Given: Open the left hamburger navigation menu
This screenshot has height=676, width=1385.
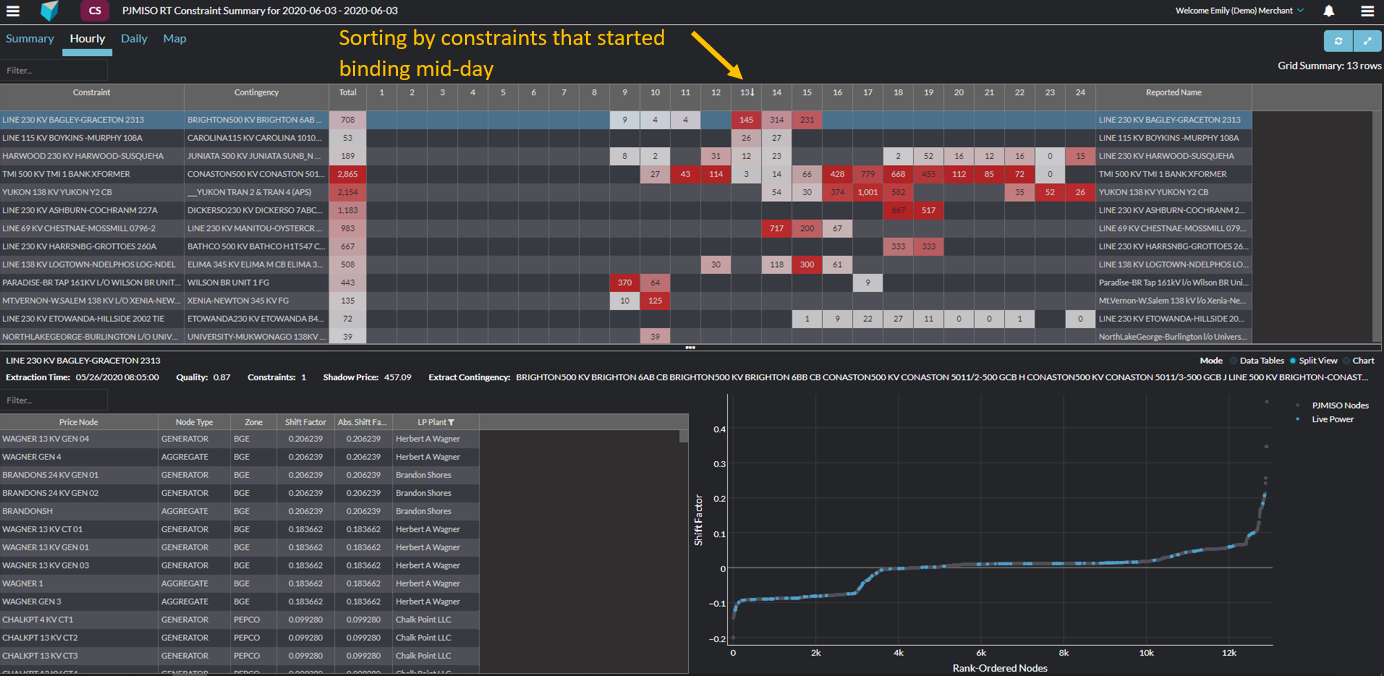Looking at the screenshot, I should [x=13, y=11].
